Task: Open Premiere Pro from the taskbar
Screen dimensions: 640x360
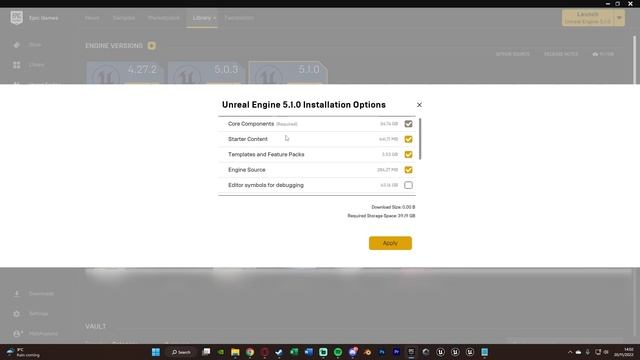Action: 396,352
